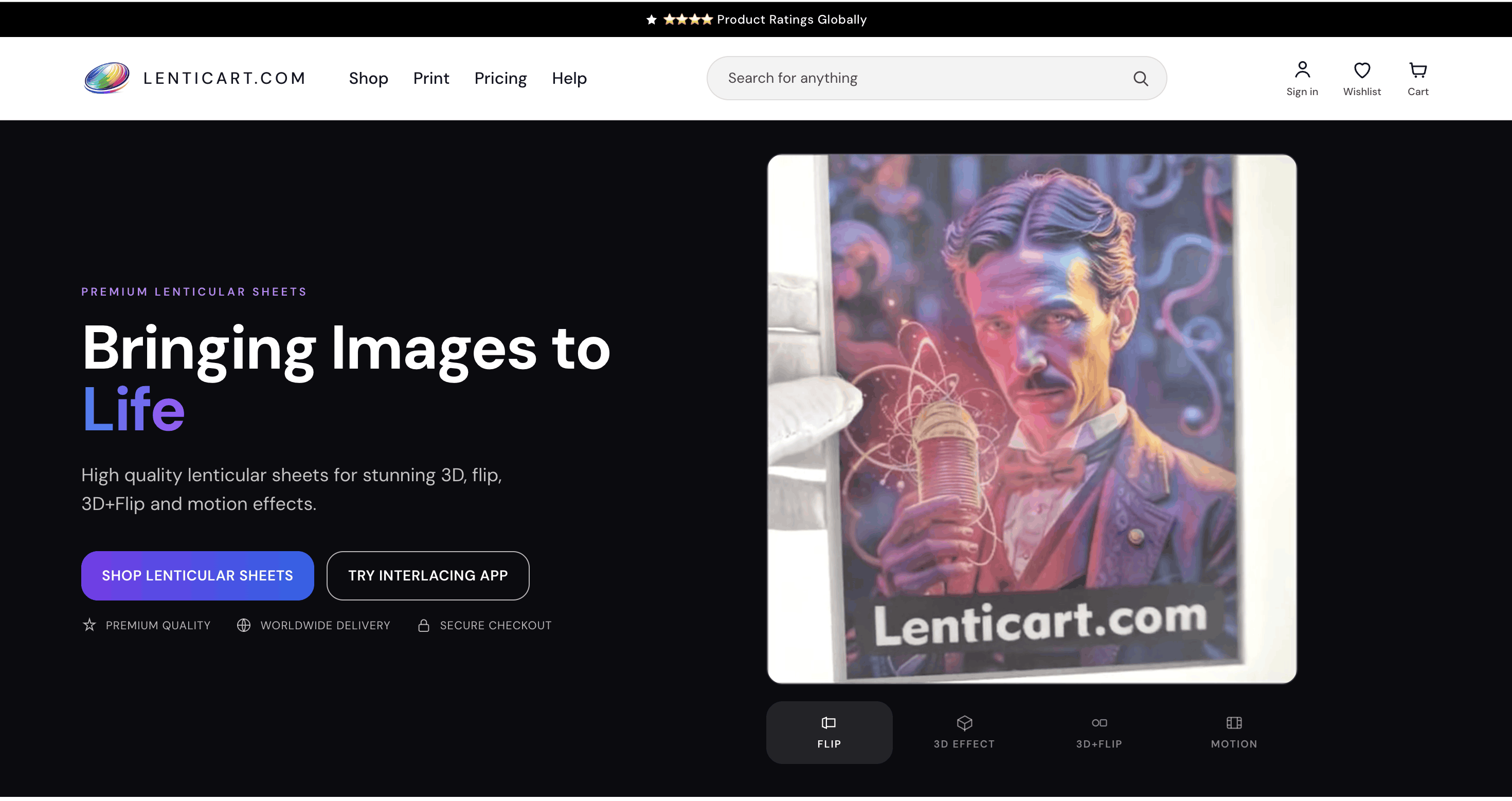The image size is (1512, 801).
Task: Click the LENTICART.COM brand text
Action: coord(224,78)
